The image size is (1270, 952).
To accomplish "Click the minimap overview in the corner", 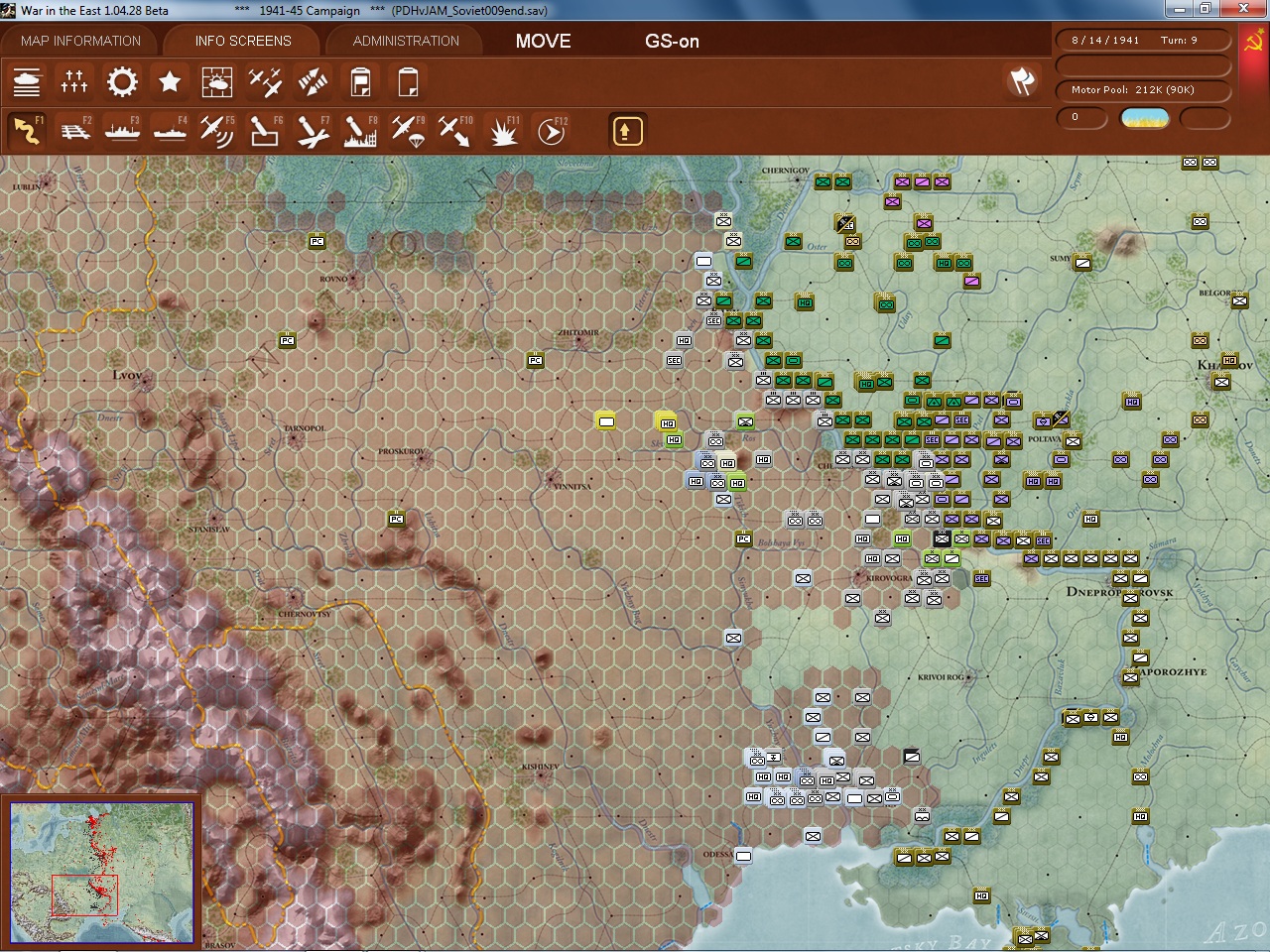I will [x=101, y=873].
